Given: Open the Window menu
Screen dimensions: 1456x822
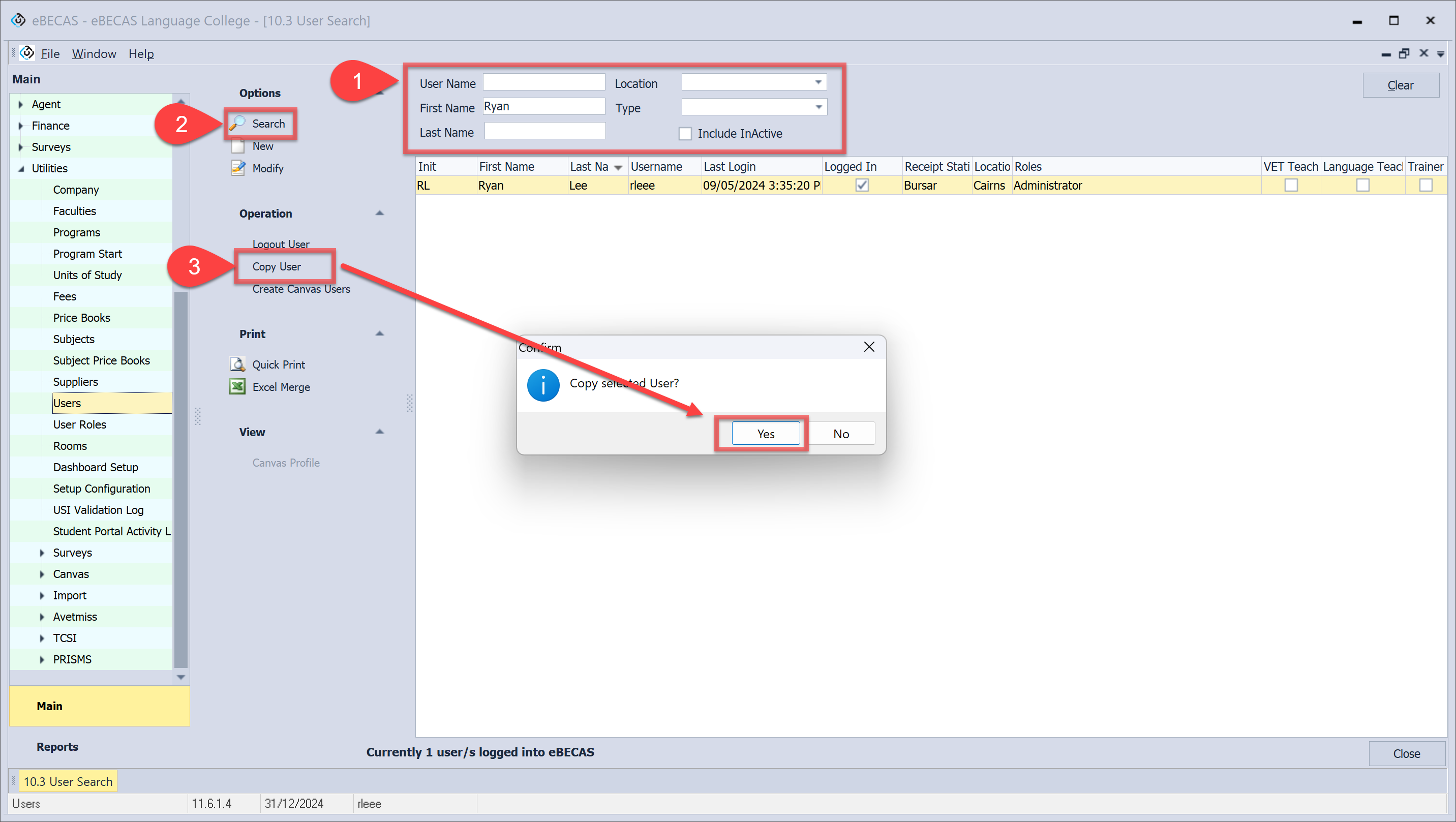Looking at the screenshot, I should [94, 54].
